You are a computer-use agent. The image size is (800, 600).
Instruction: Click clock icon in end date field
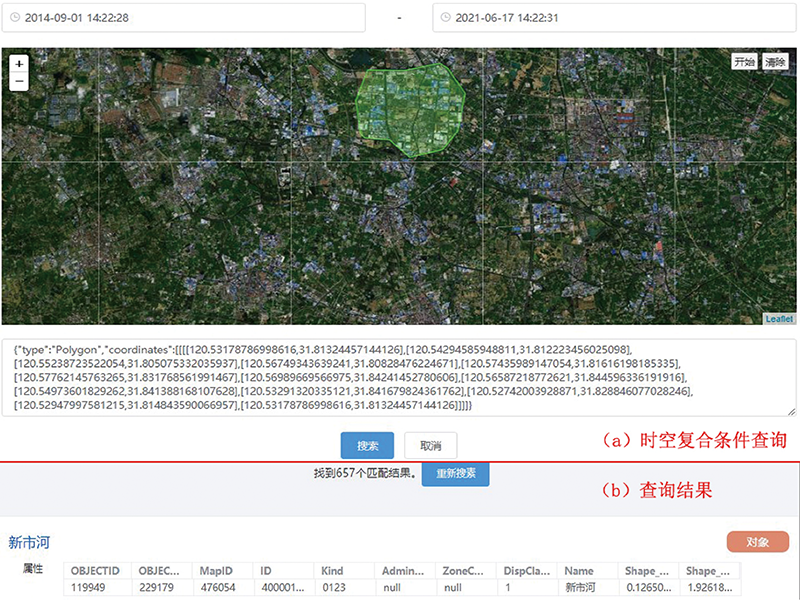(445, 18)
